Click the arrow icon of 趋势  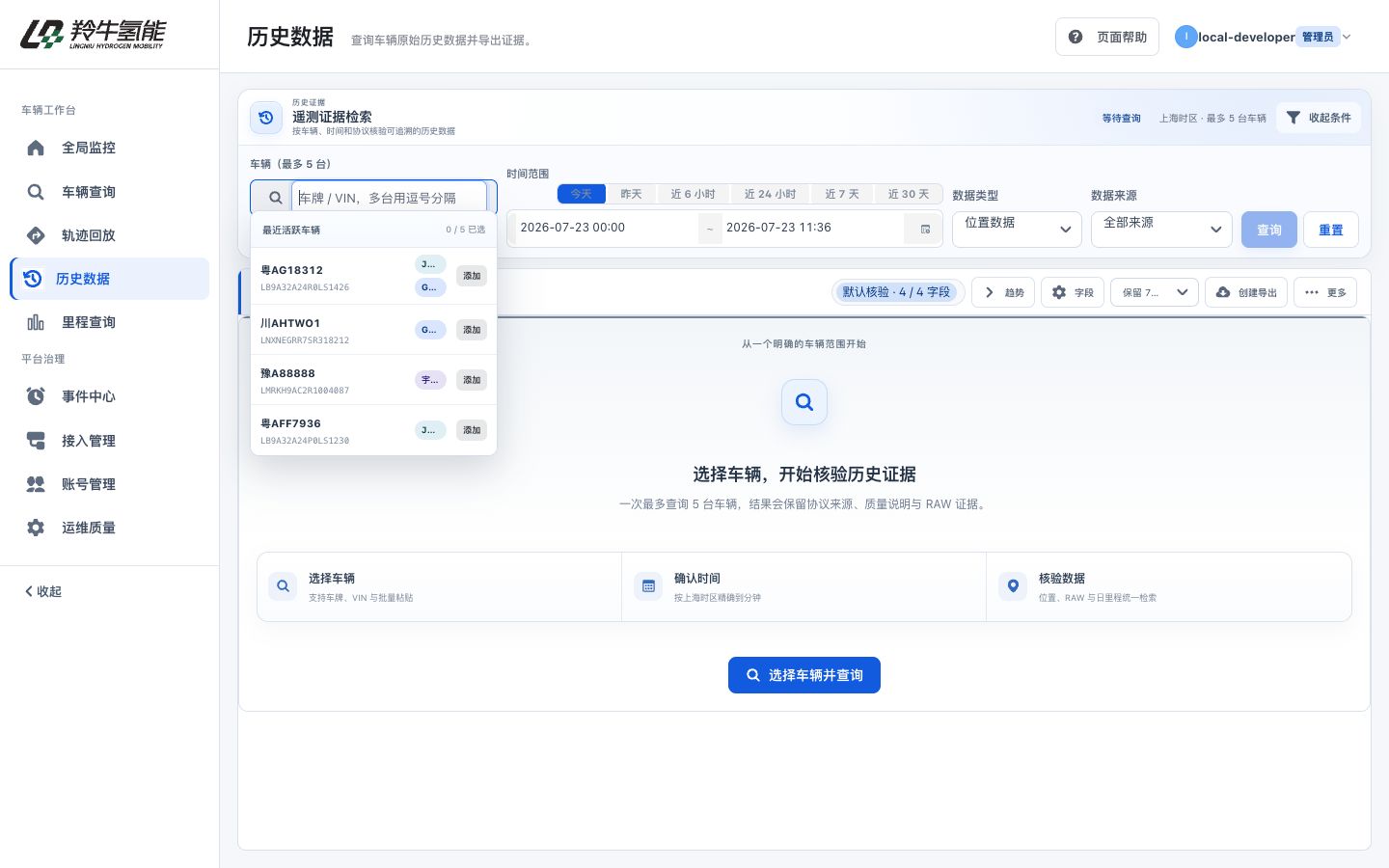(x=989, y=292)
